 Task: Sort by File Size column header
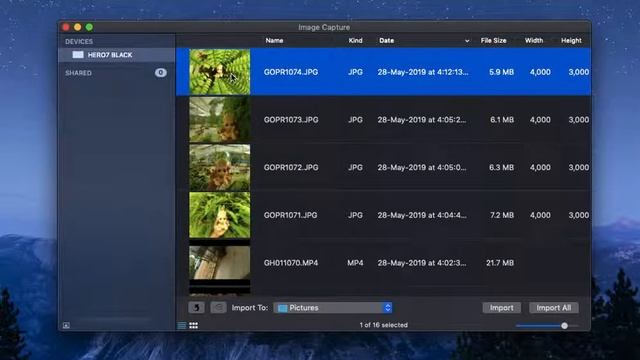[x=493, y=40]
